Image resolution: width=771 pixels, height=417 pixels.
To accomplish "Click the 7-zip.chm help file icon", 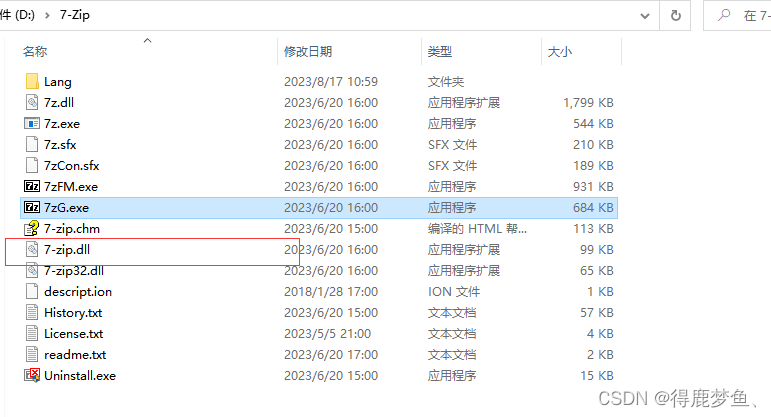I will [x=32, y=229].
